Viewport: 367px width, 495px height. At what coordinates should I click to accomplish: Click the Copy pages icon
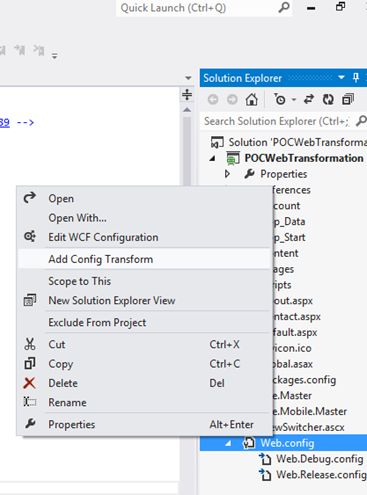tap(30, 363)
